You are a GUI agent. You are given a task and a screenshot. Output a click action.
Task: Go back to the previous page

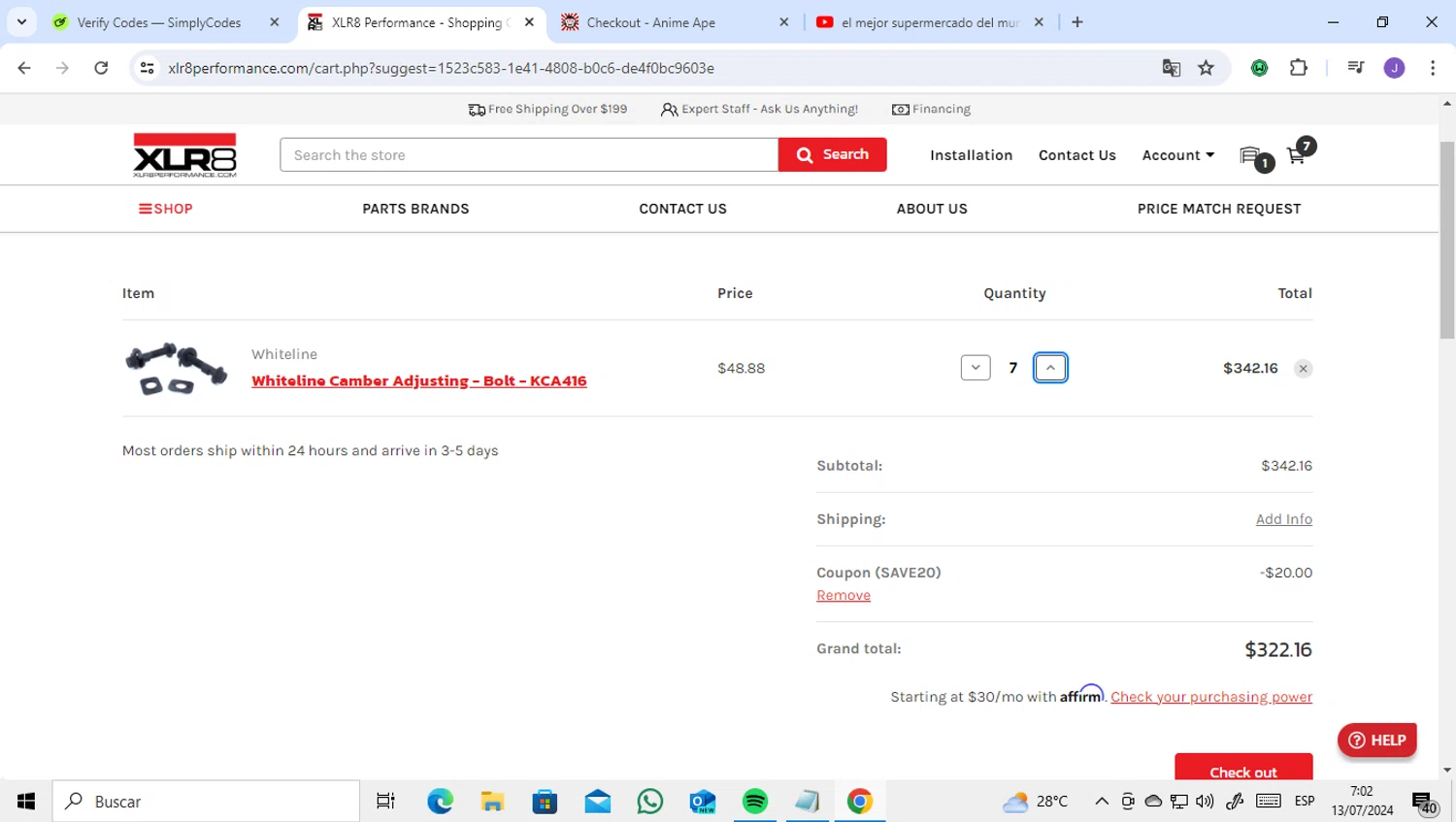tap(24, 68)
